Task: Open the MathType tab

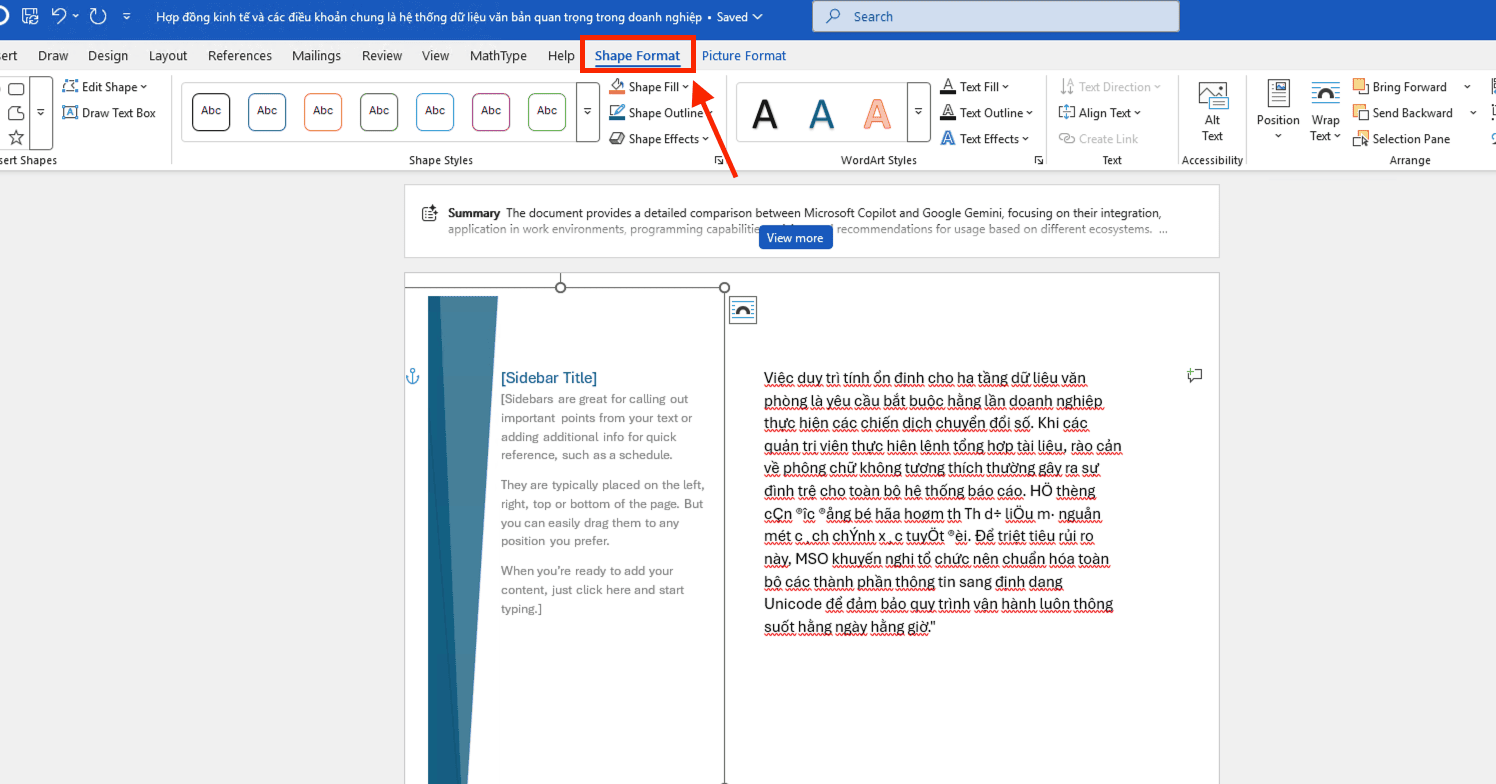Action: coord(498,56)
